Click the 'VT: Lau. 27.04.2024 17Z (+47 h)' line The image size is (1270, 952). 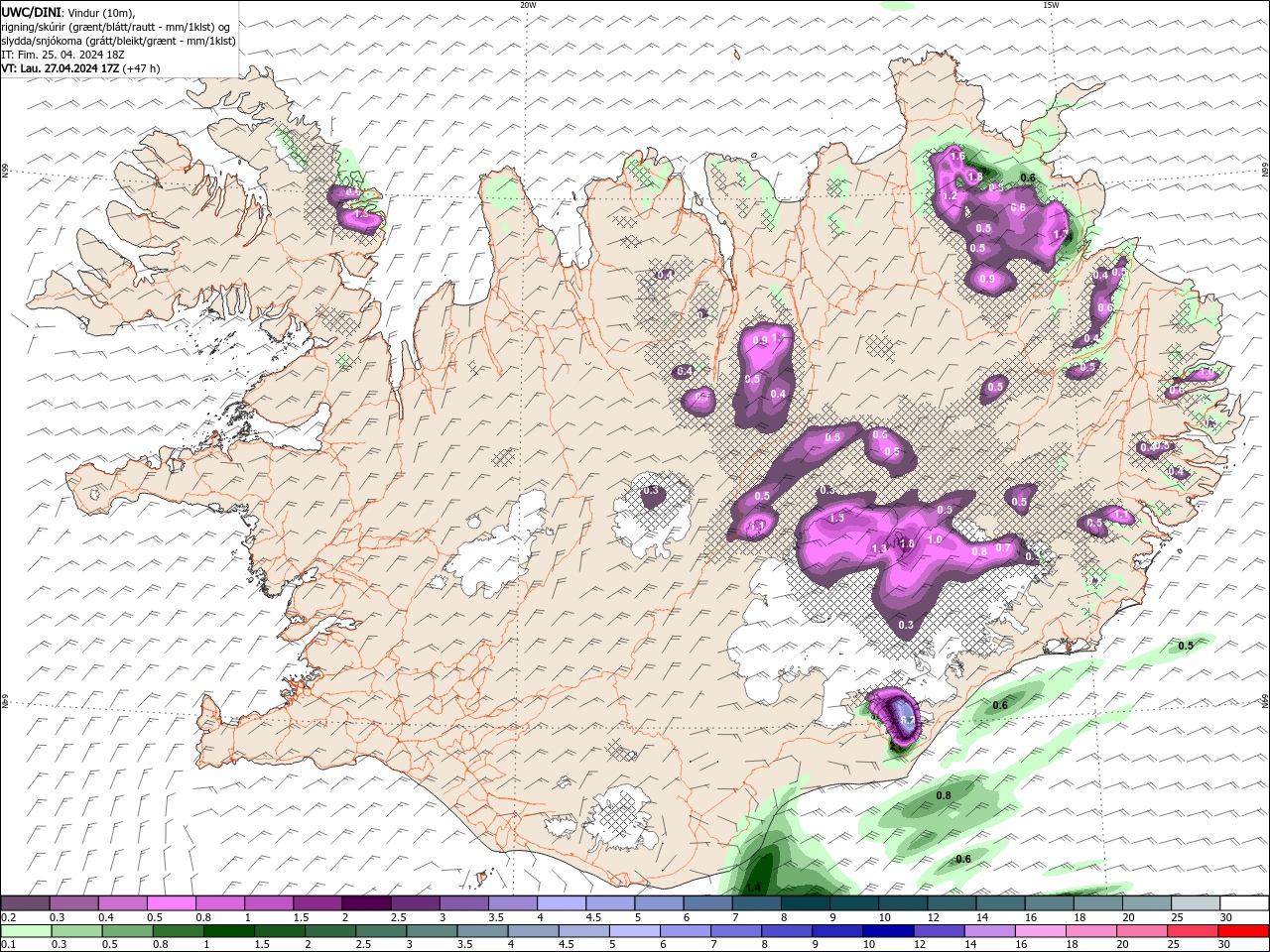point(81,68)
